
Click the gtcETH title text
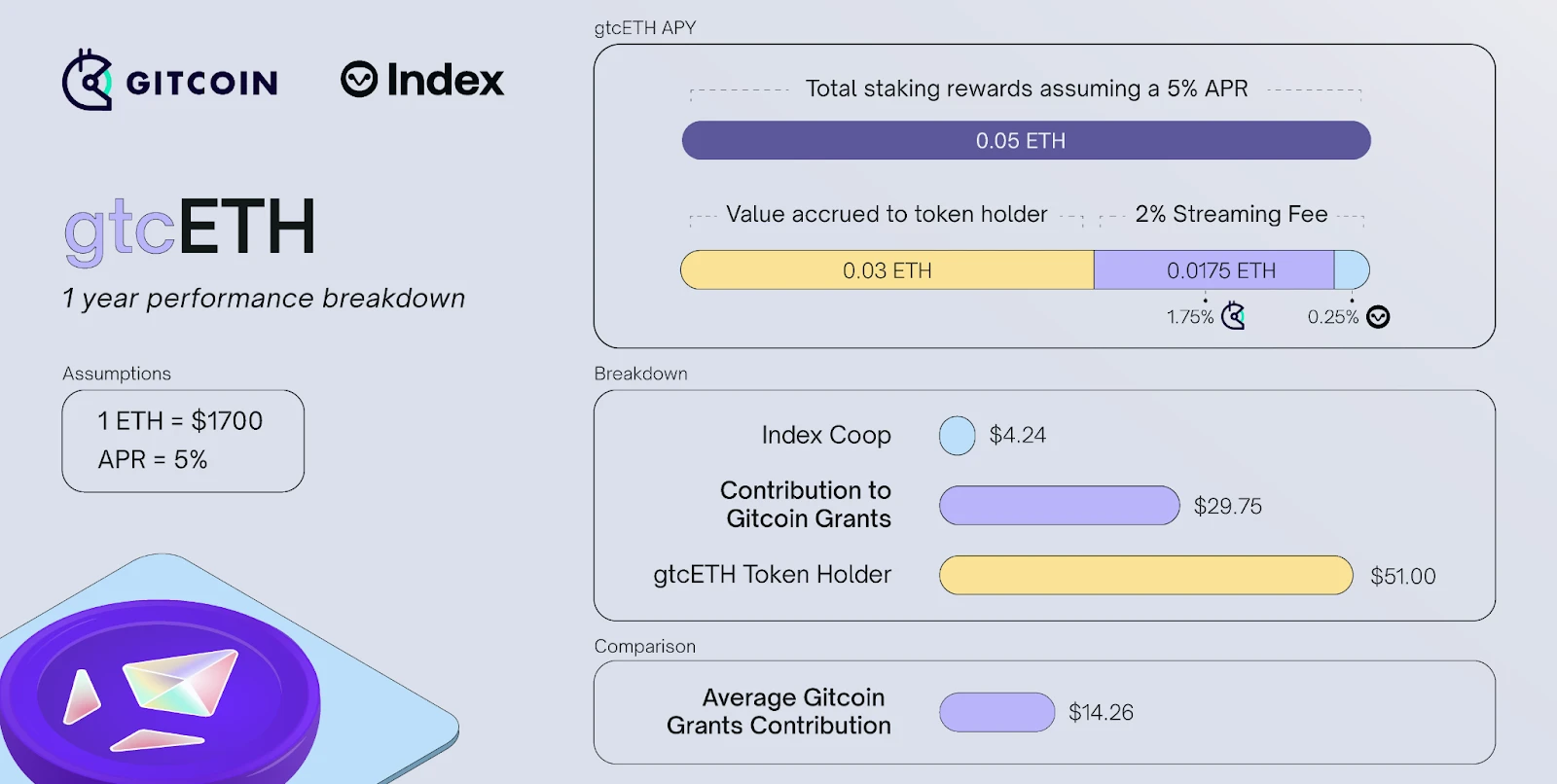[x=190, y=230]
